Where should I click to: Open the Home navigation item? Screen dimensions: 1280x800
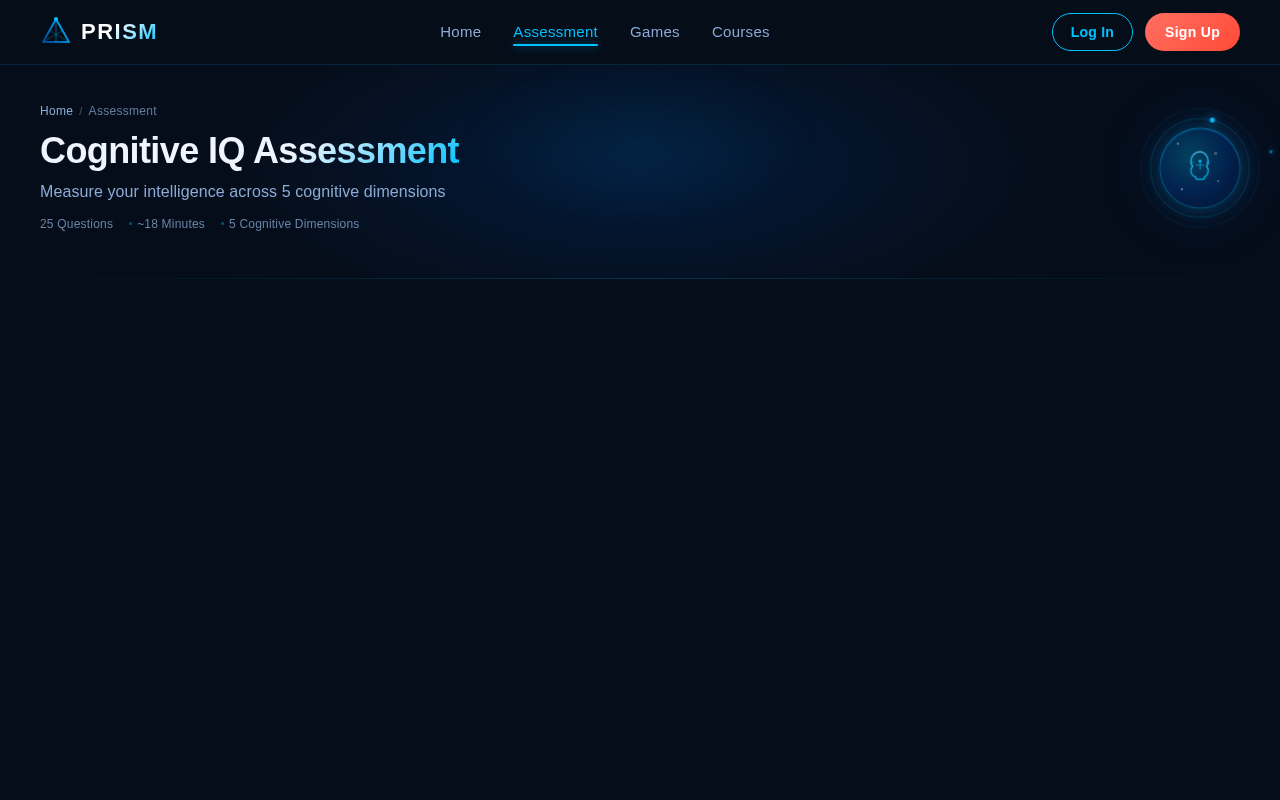click(460, 31)
